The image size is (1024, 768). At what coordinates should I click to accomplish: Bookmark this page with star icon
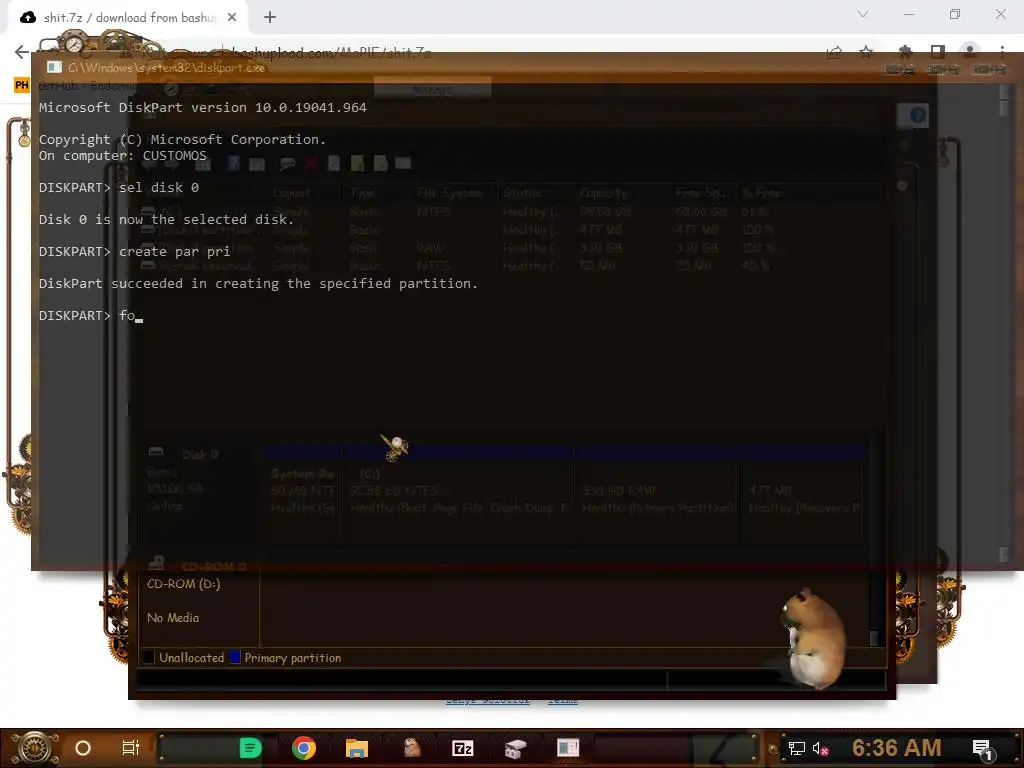click(866, 52)
